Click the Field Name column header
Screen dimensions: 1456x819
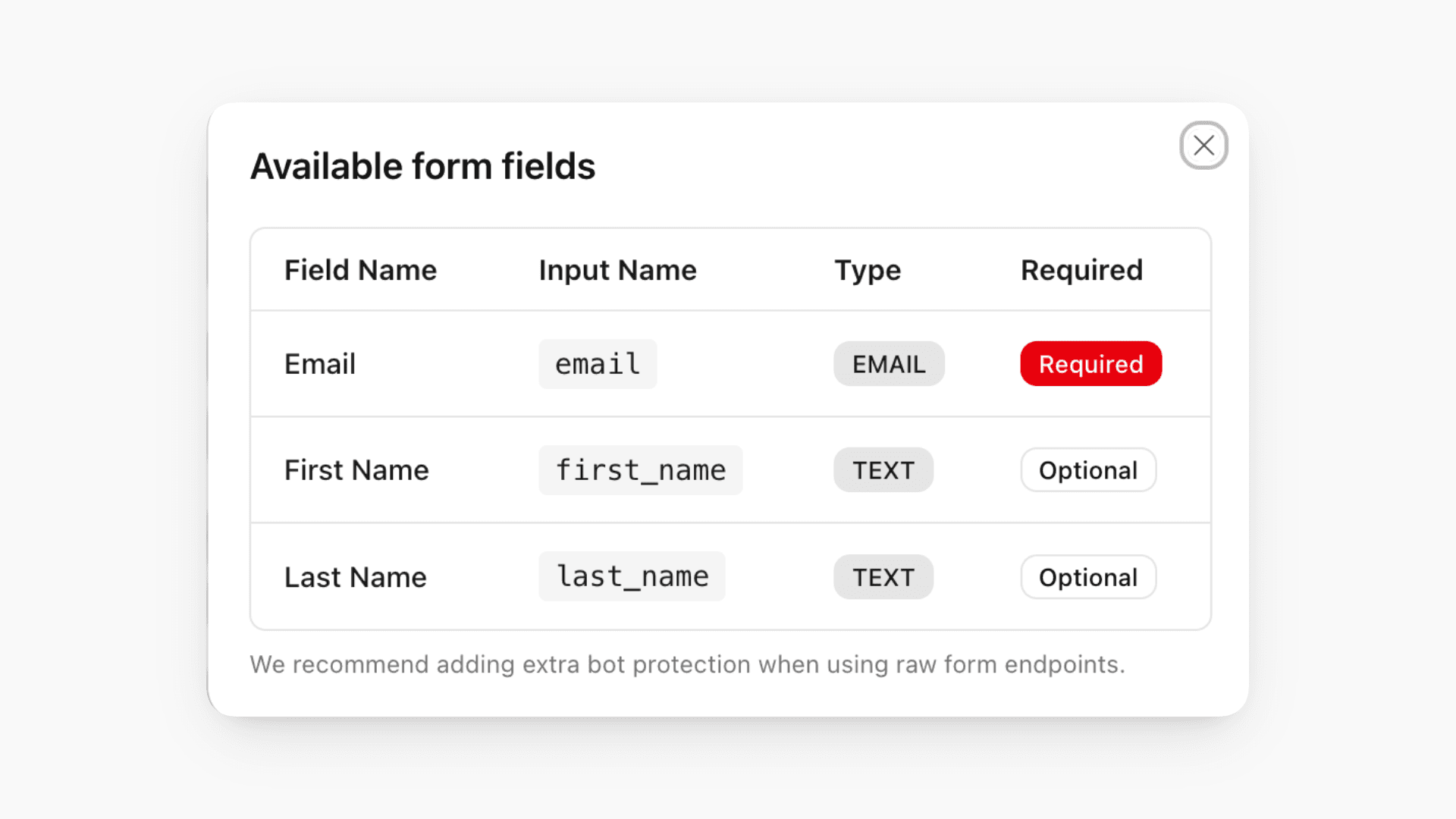coord(360,270)
